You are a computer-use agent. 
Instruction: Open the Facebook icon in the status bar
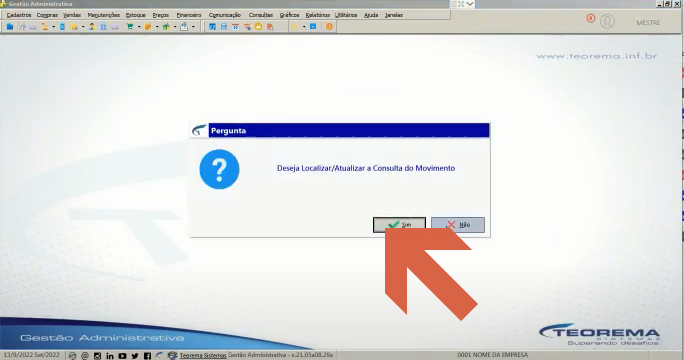(147, 356)
